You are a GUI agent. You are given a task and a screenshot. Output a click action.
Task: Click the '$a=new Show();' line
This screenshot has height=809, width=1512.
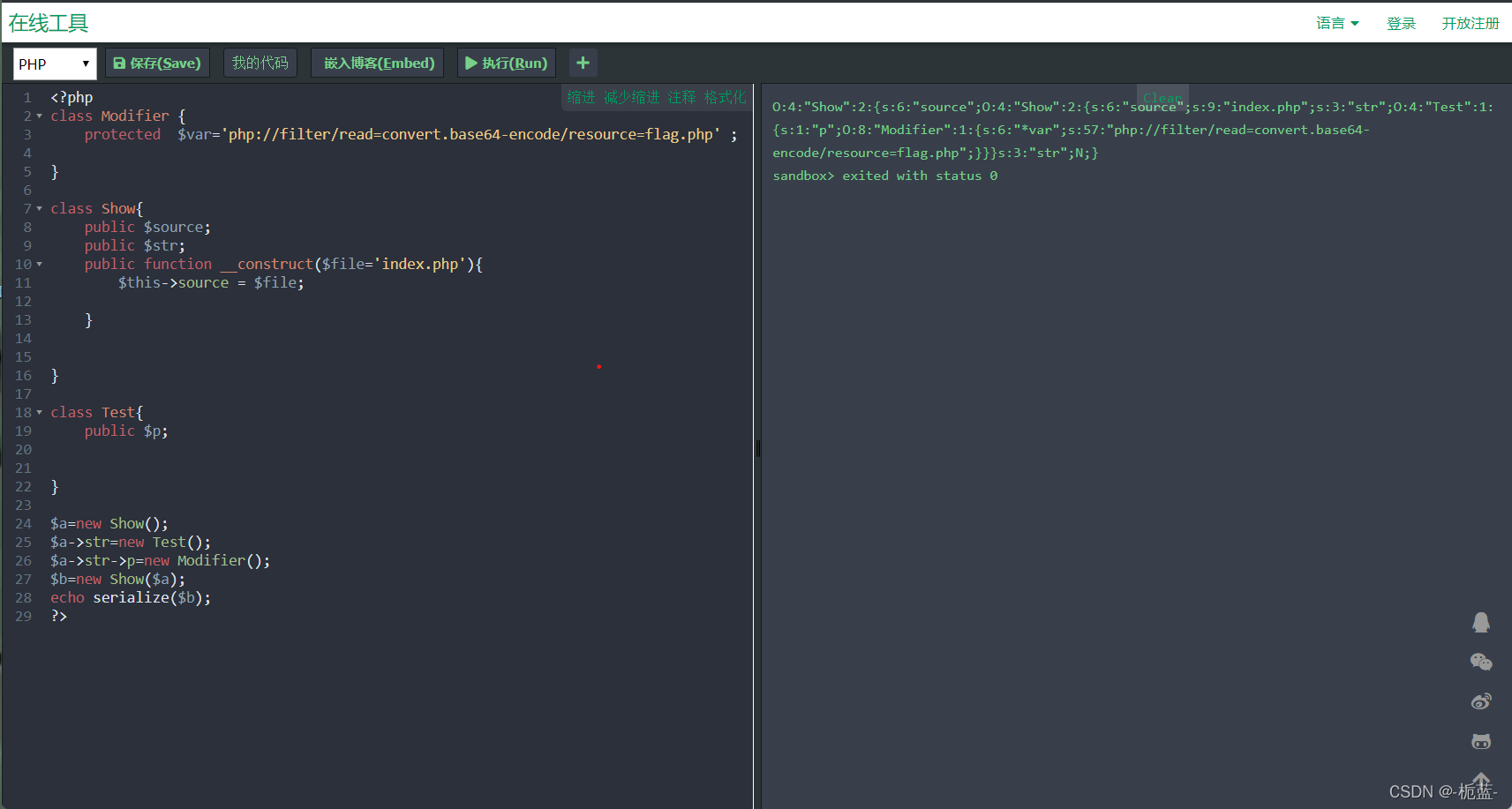109,524
